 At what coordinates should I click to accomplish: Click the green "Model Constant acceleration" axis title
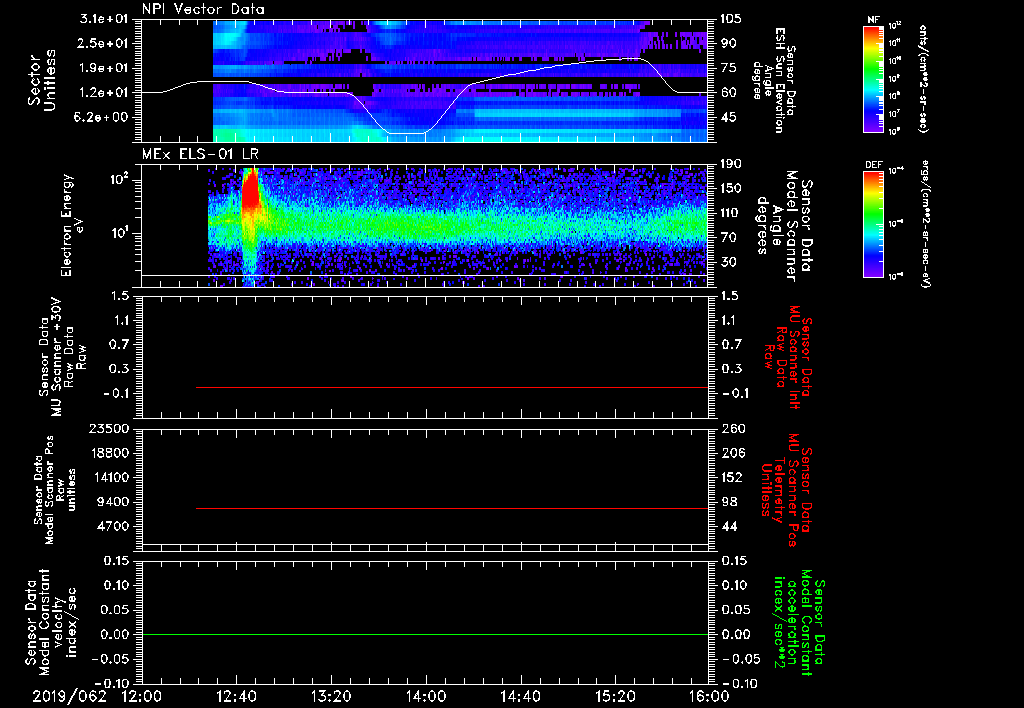(x=798, y=624)
